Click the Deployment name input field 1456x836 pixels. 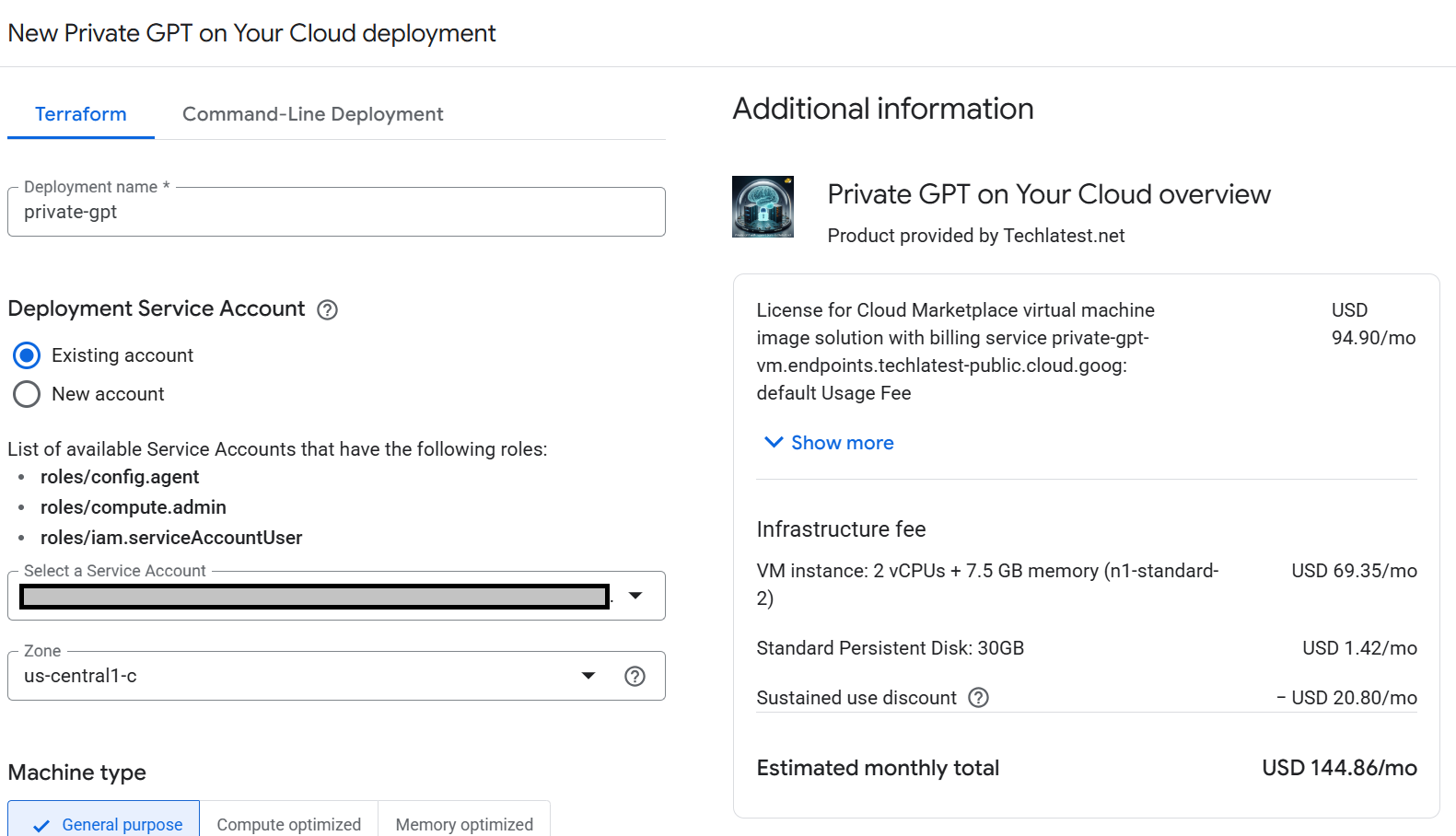tap(336, 213)
